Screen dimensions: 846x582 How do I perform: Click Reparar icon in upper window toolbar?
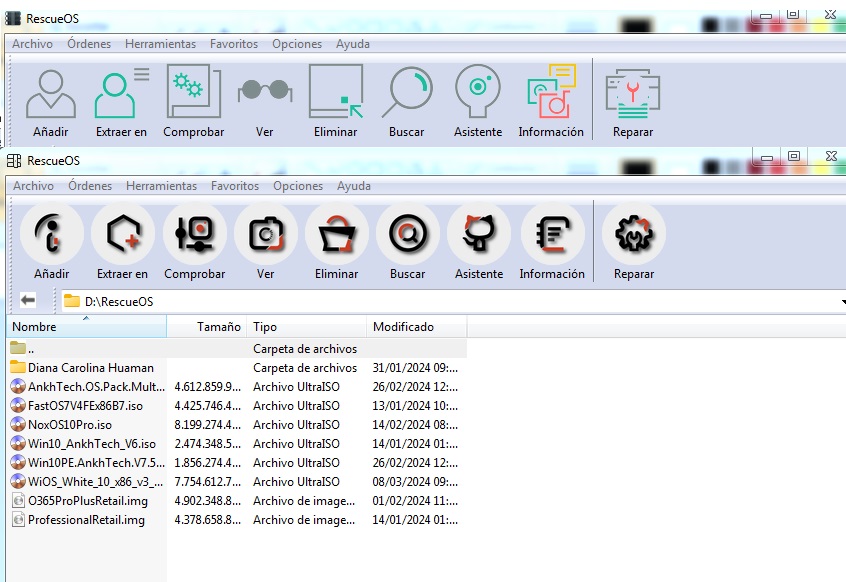tap(633, 93)
